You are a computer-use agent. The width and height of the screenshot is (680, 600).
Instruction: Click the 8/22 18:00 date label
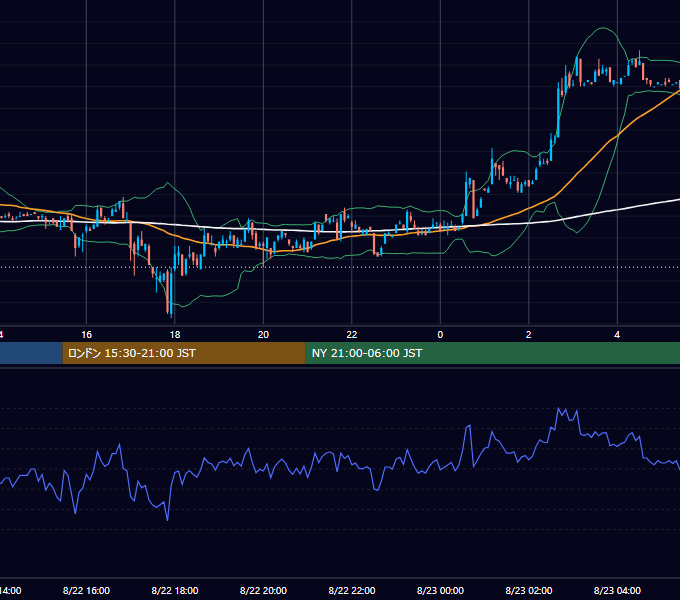tap(175, 590)
